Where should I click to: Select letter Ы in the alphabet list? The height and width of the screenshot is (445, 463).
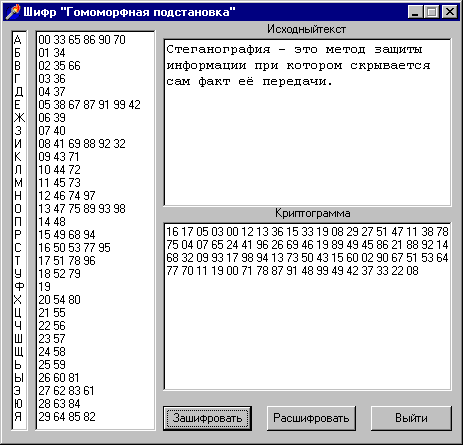(x=19, y=378)
